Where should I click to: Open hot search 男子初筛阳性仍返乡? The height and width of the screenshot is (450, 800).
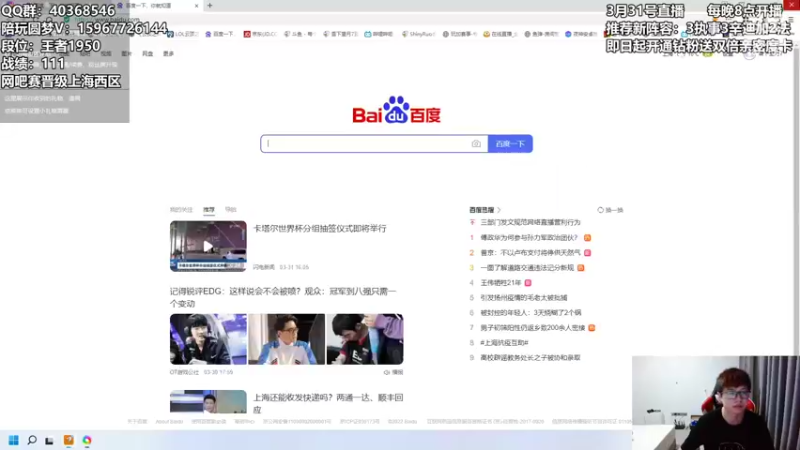click(x=533, y=328)
